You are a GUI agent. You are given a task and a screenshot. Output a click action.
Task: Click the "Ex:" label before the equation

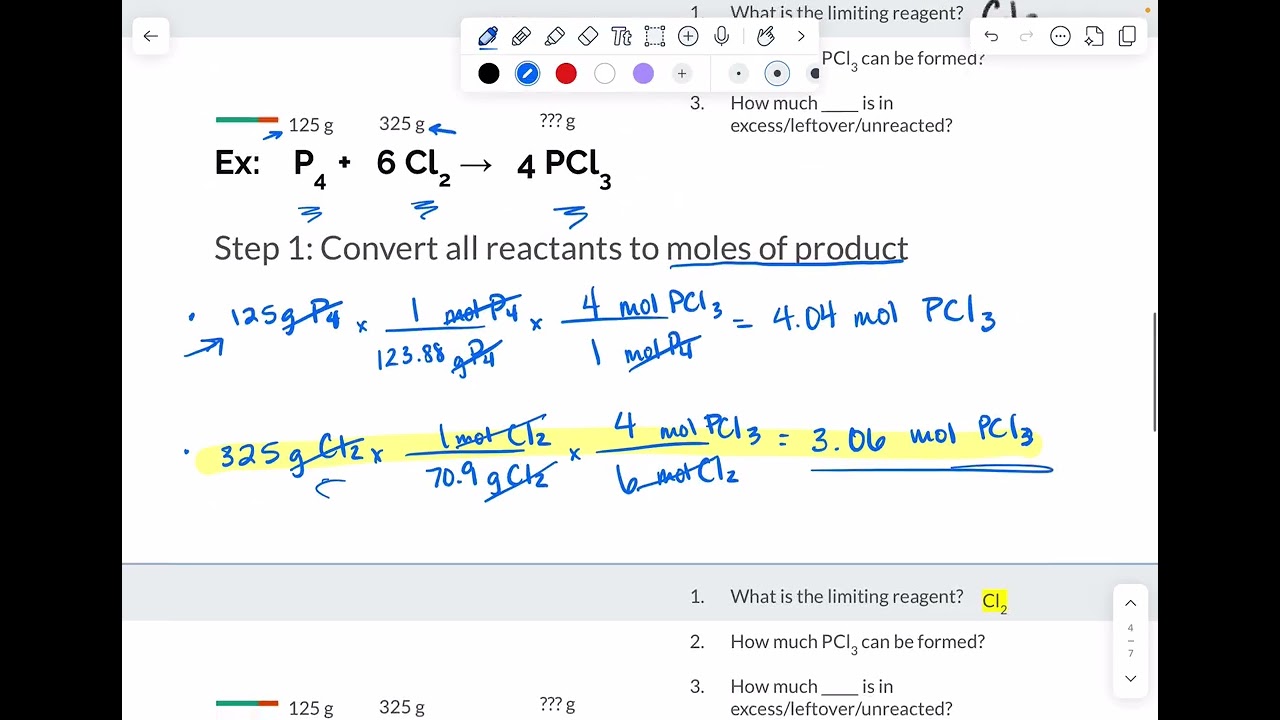pyautogui.click(x=237, y=163)
